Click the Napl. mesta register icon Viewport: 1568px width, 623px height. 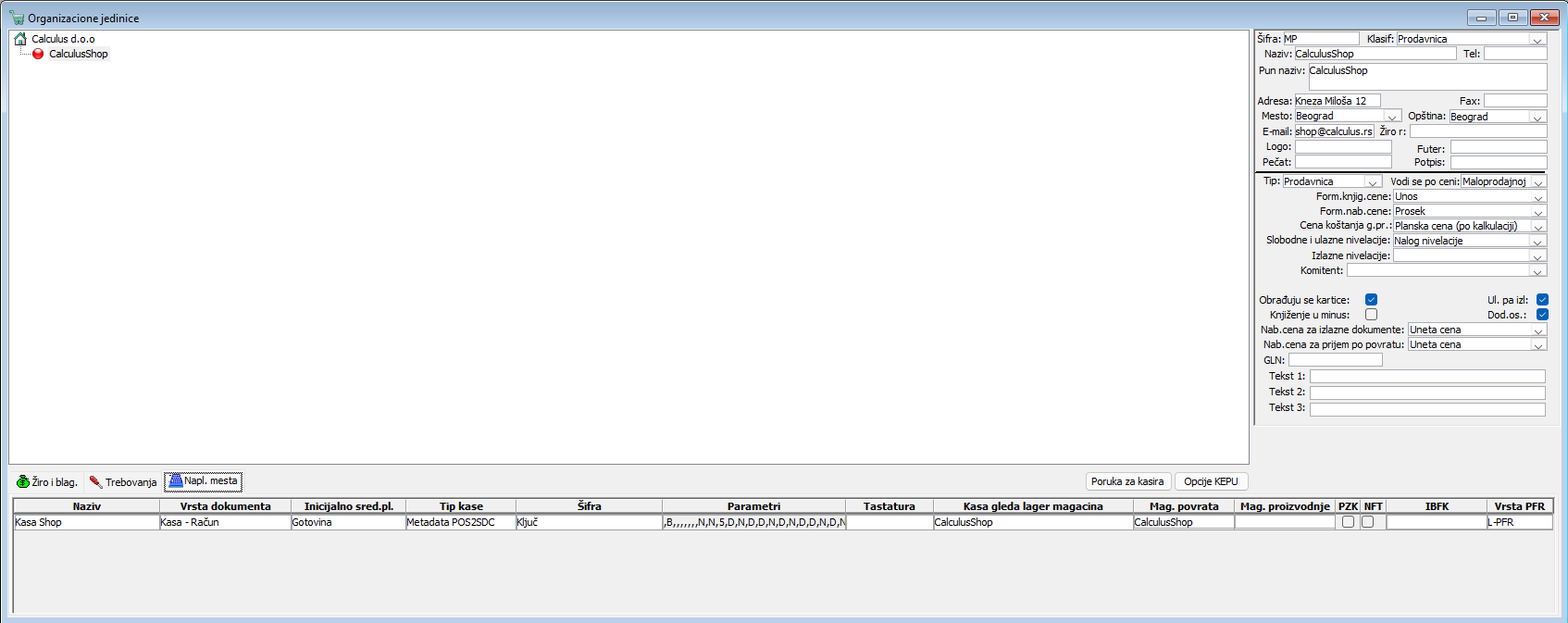tap(175, 480)
